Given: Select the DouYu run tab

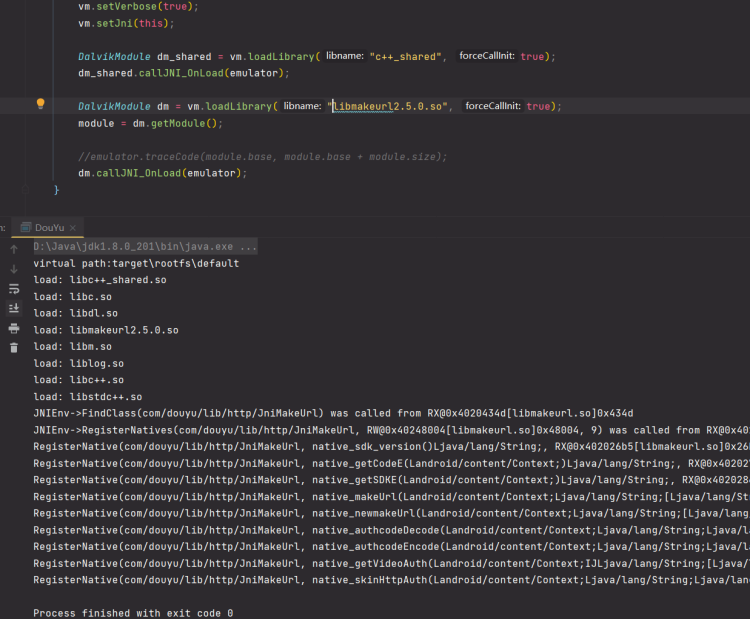Looking at the screenshot, I should pos(50,228).
